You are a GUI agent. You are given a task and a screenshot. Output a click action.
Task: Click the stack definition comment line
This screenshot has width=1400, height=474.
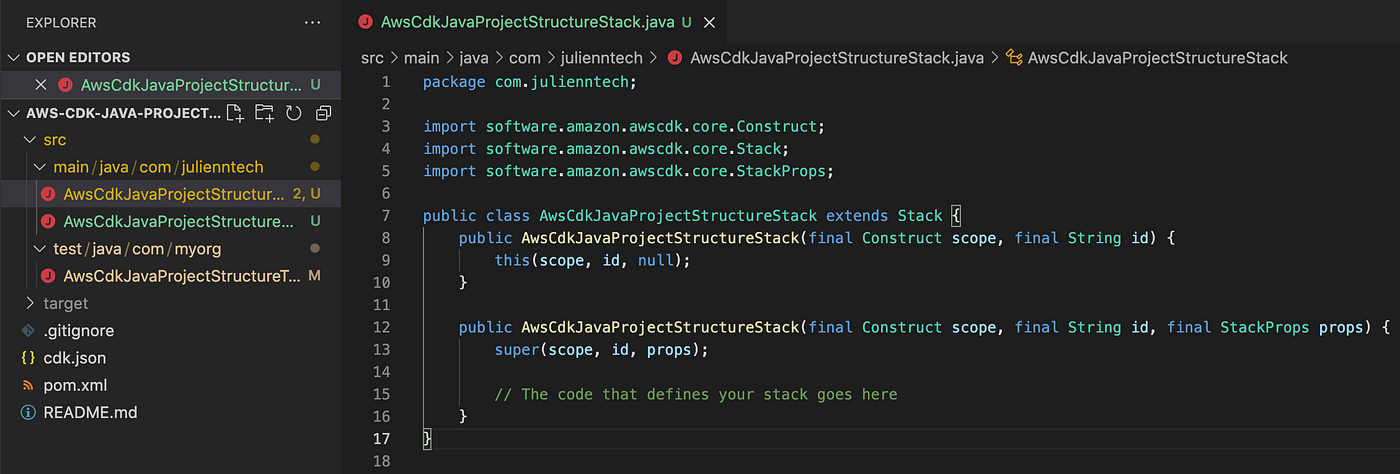click(696, 394)
